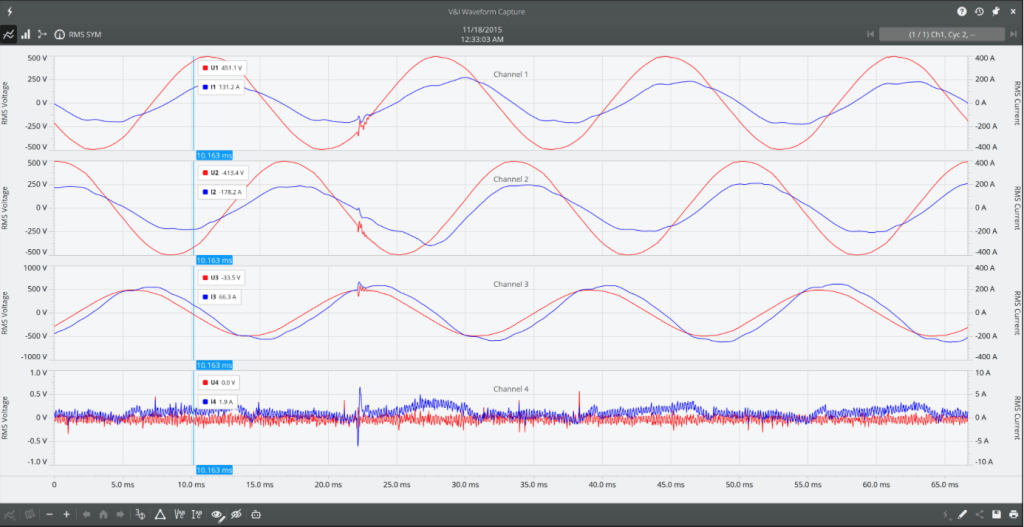Click the Channel 3 plot title
1024x527 pixels.
tap(511, 284)
